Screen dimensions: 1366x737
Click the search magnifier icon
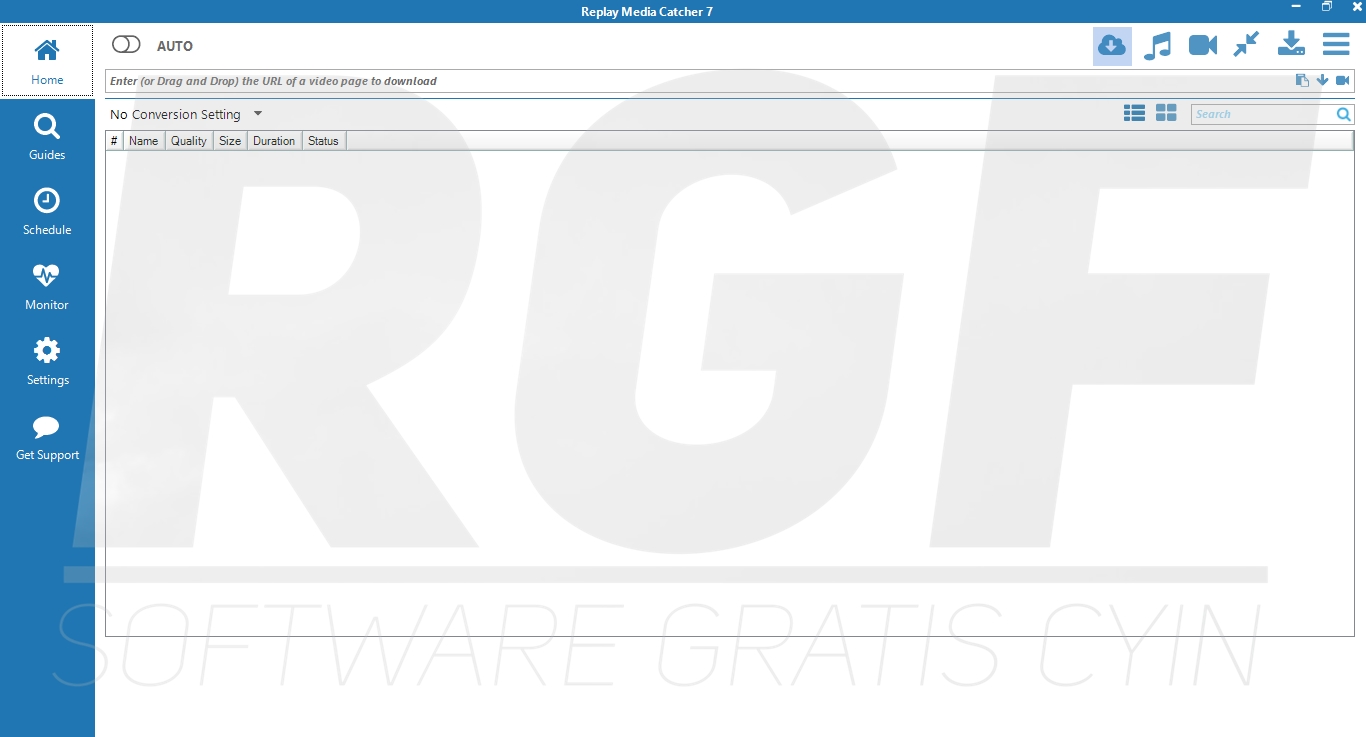1344,114
